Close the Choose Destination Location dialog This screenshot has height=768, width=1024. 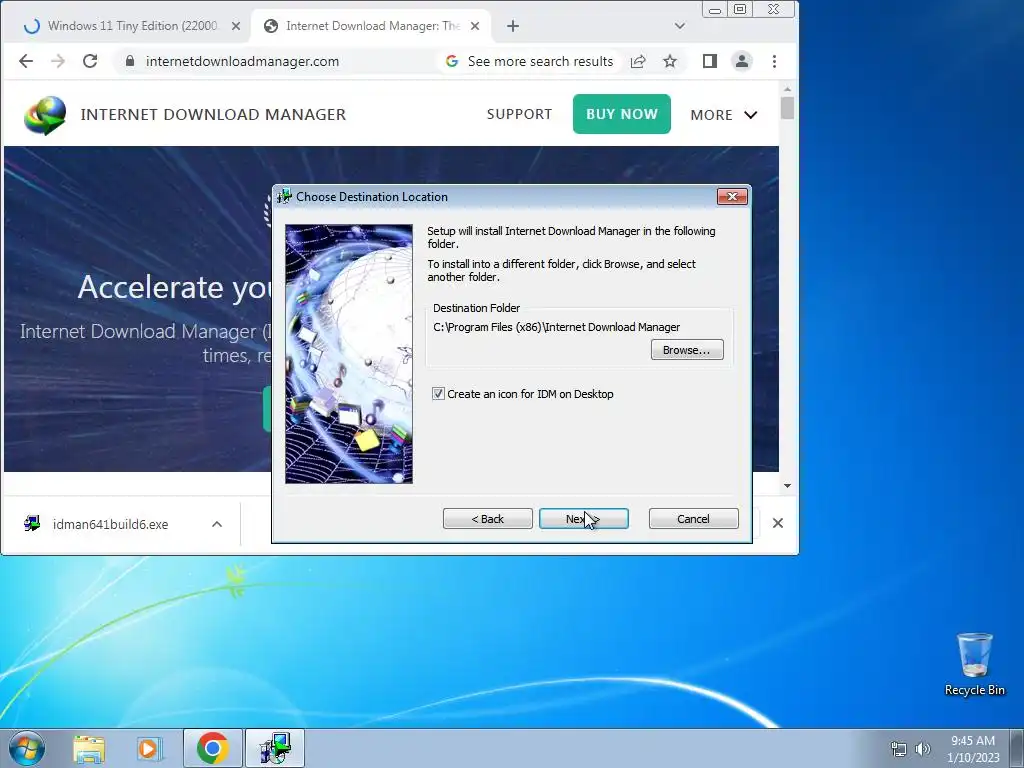(x=731, y=197)
